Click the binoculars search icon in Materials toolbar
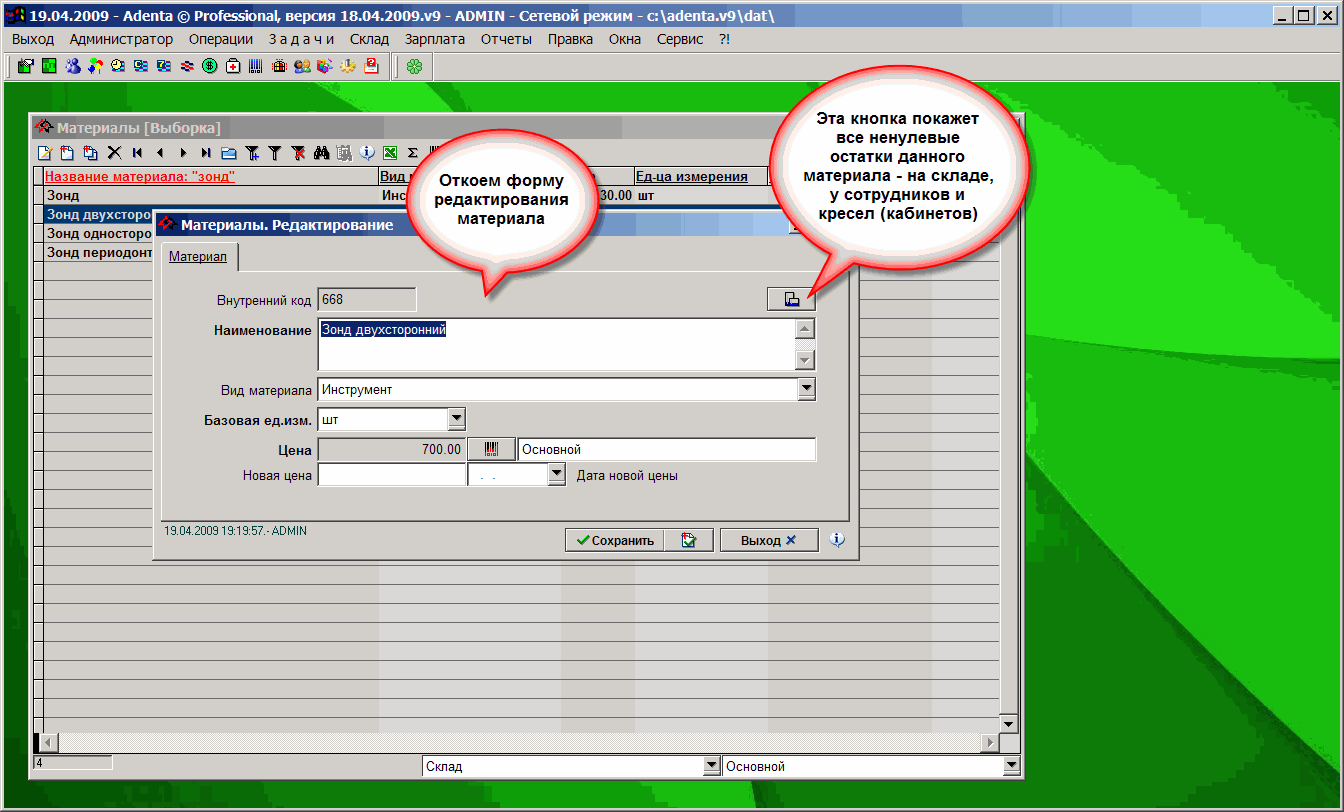Image resolution: width=1344 pixels, height=812 pixels. coord(321,153)
